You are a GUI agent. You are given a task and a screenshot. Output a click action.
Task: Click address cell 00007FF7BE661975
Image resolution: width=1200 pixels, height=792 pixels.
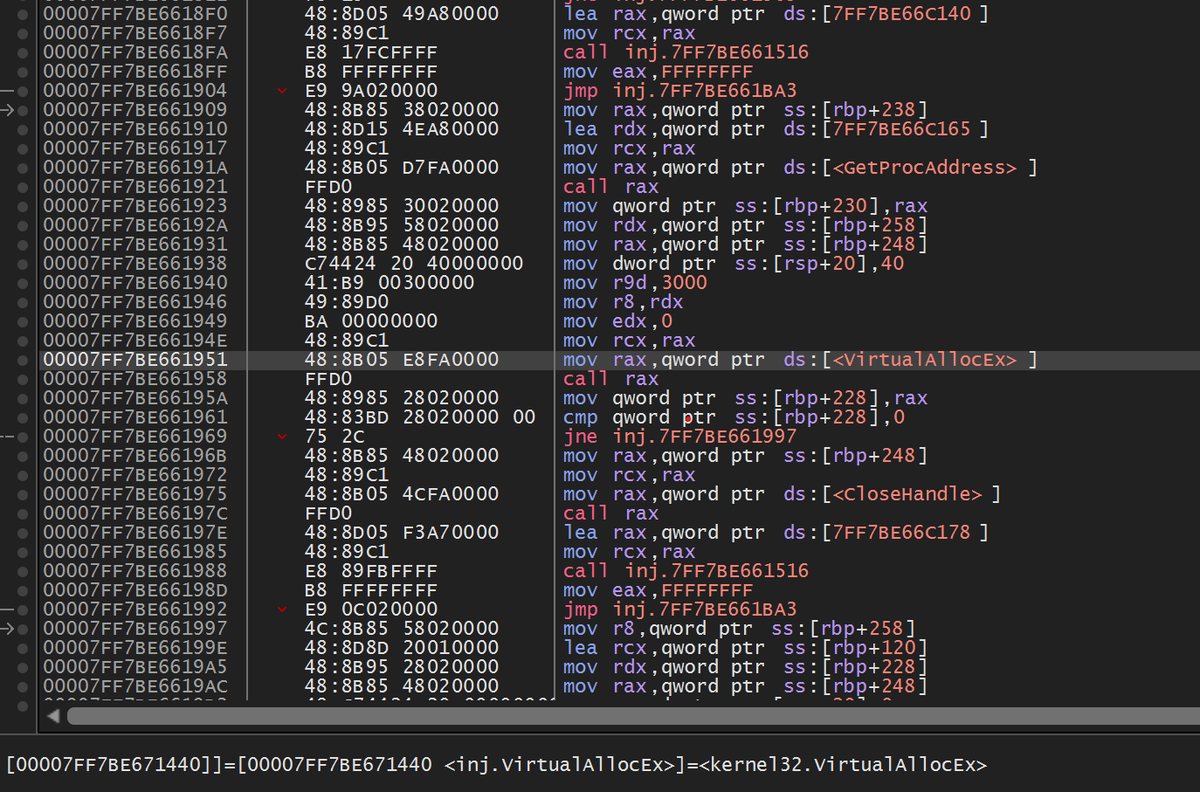pyautogui.click(x=135, y=494)
